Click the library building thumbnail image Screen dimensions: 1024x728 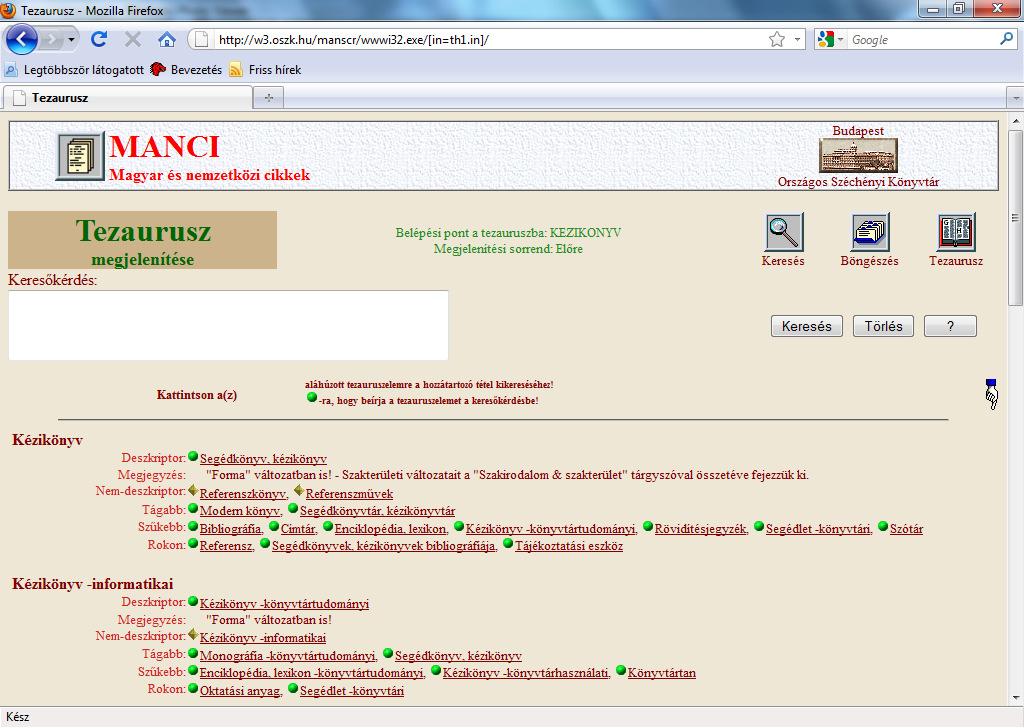(x=858, y=155)
